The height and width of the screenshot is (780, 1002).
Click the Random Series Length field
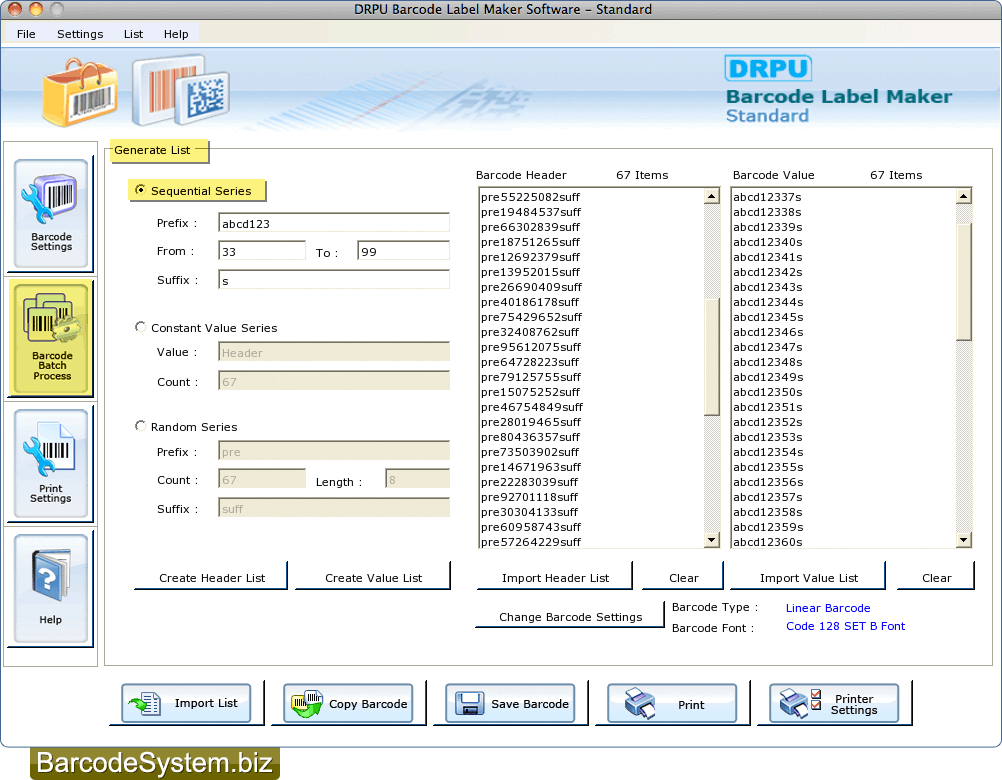tap(418, 479)
